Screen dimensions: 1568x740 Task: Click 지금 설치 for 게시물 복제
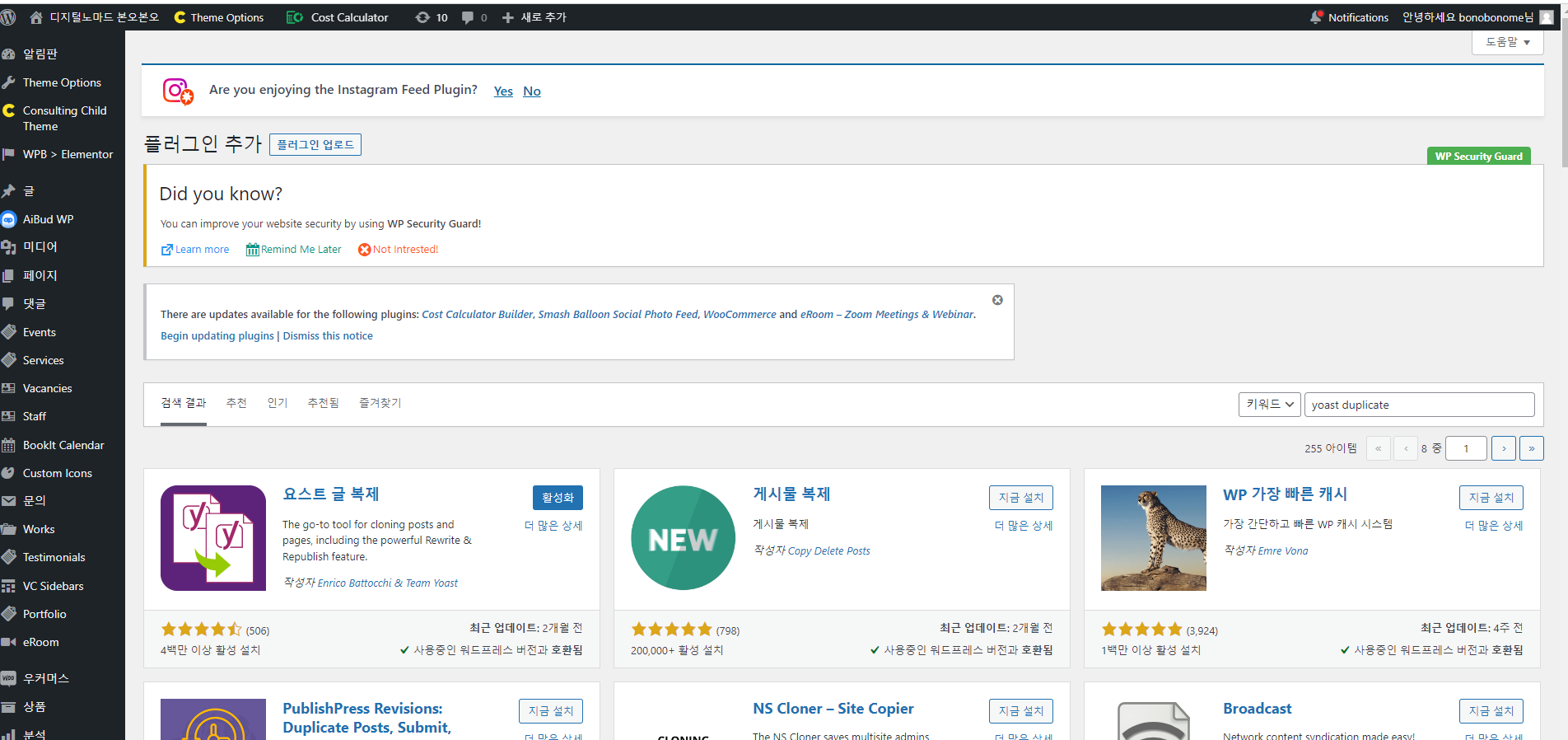click(x=1020, y=498)
